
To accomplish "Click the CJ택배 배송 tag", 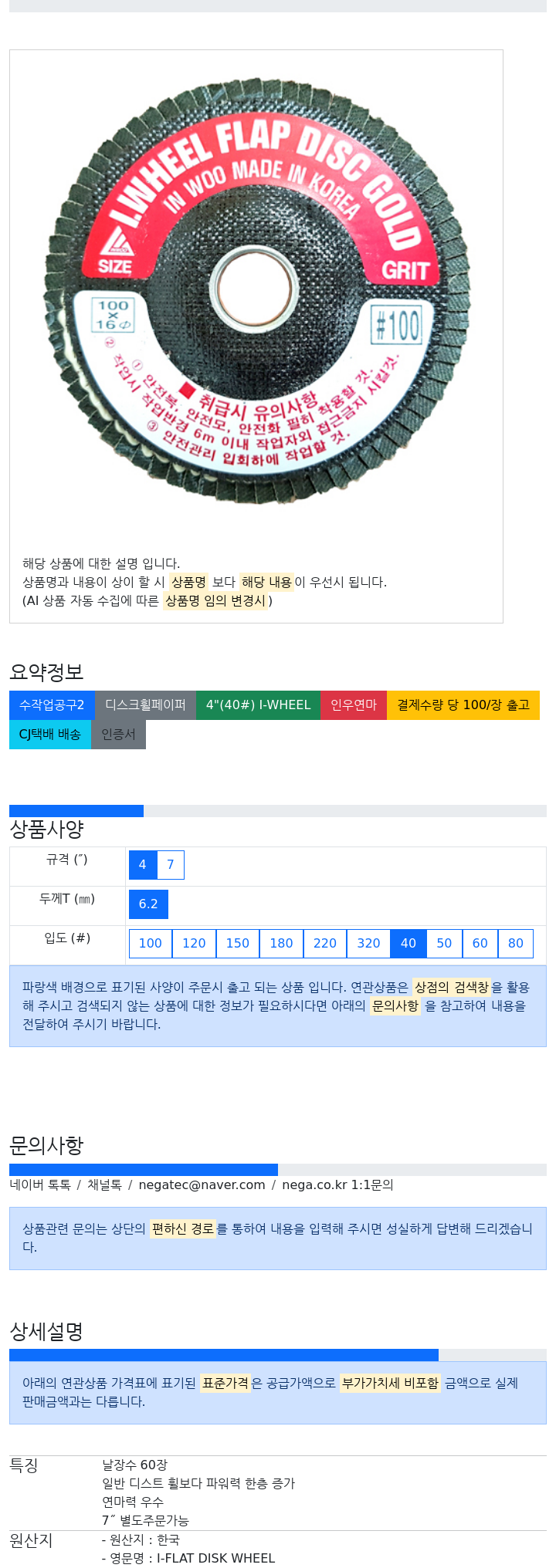I will (50, 735).
